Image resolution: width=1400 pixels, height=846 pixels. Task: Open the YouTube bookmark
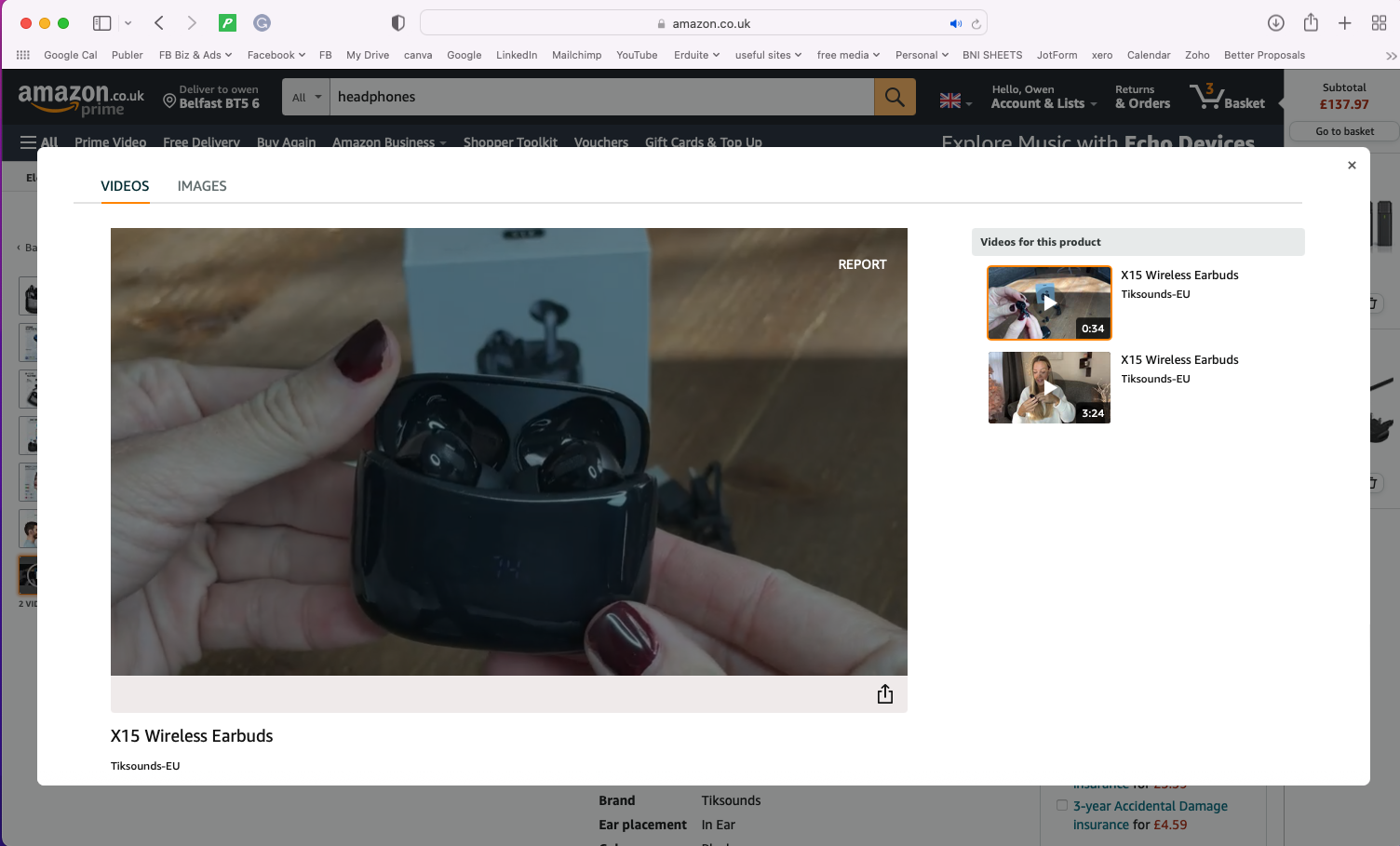coord(637,55)
